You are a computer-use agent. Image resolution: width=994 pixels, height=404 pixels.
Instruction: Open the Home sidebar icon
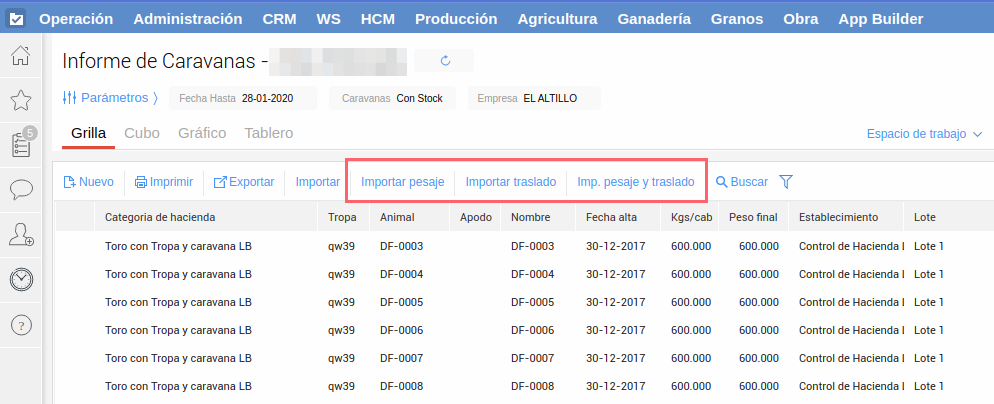[x=21, y=55]
